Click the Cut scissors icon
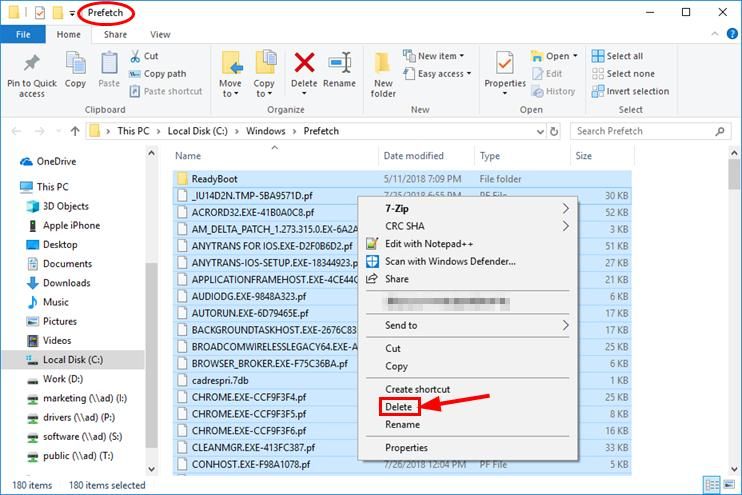 coord(135,57)
